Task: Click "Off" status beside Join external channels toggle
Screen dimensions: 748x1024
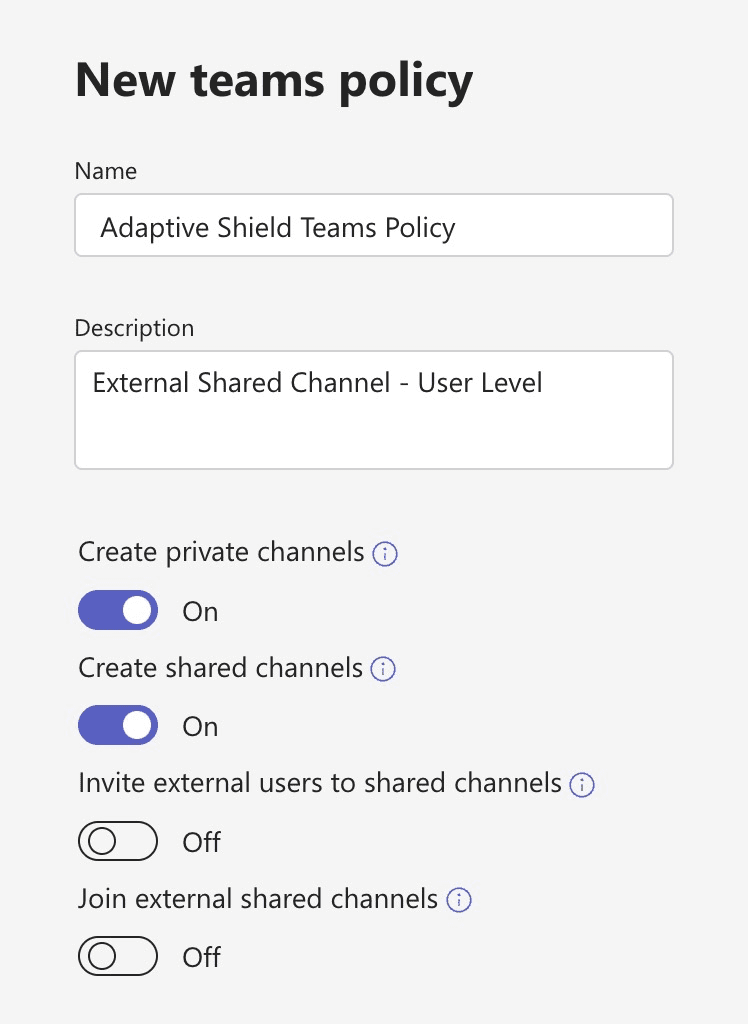Action: coord(201,957)
